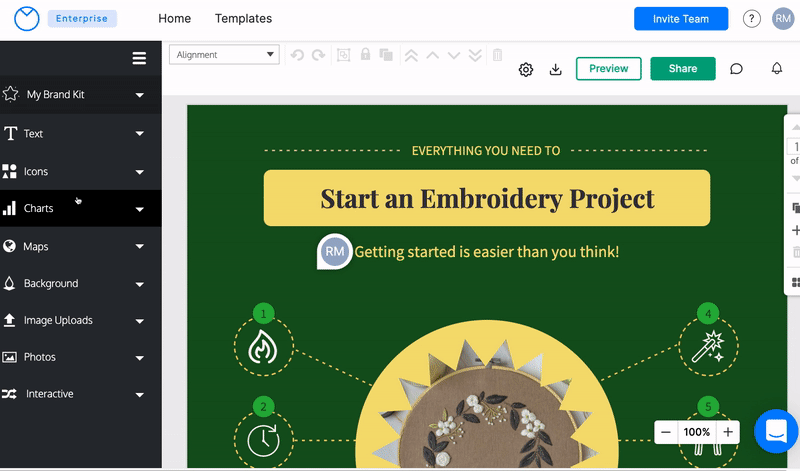Expand the Icons section arrow
This screenshot has height=471, width=800.
click(x=140, y=172)
